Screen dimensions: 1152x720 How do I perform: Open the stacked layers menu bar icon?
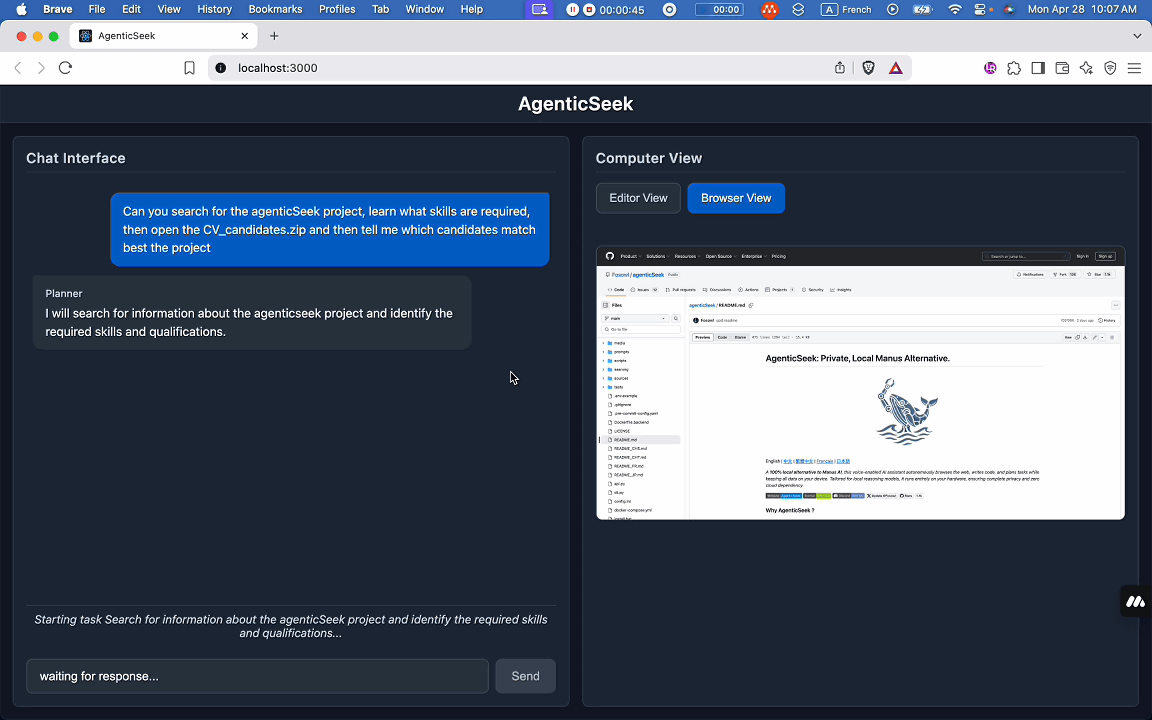[799, 10]
